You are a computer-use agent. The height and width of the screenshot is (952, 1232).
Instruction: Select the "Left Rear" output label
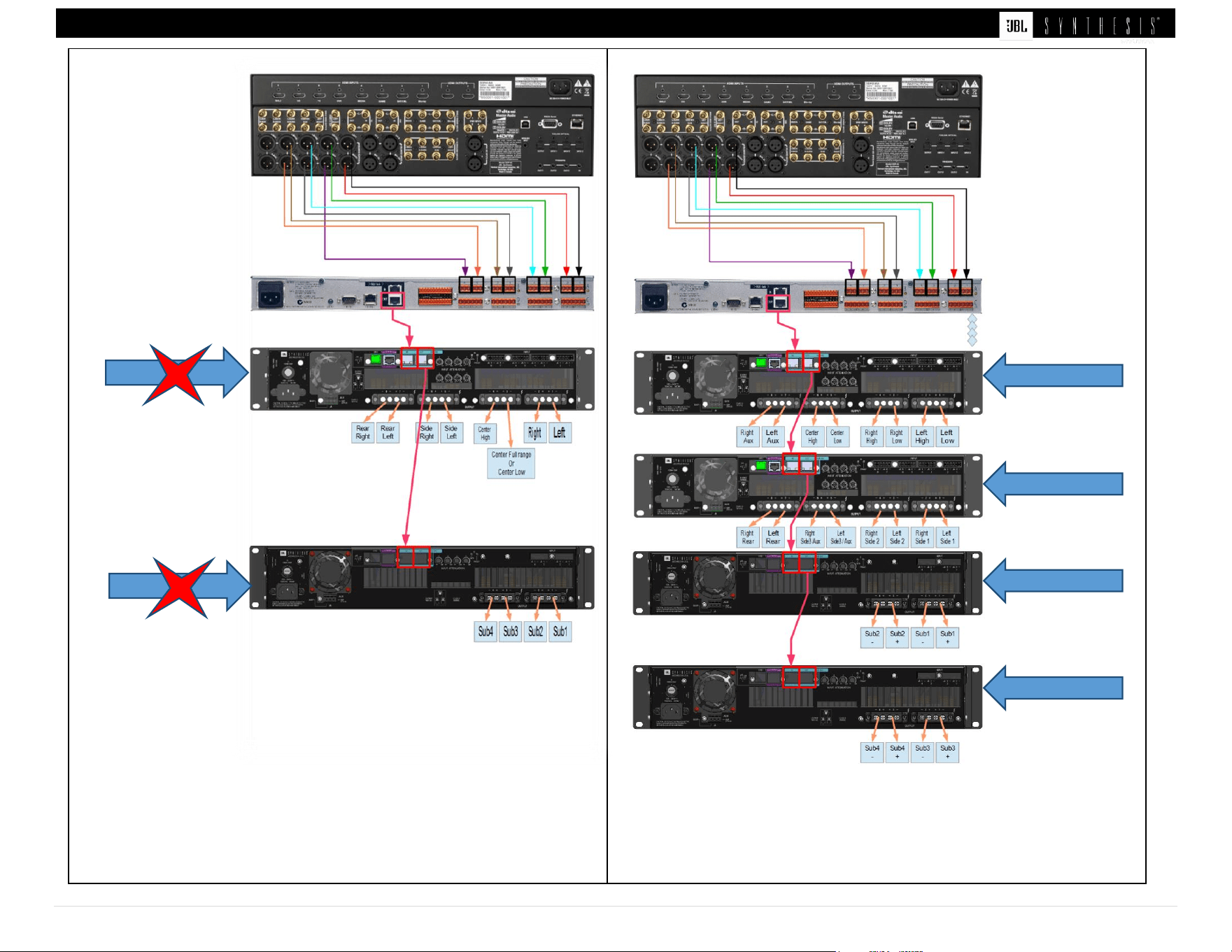tap(773, 537)
